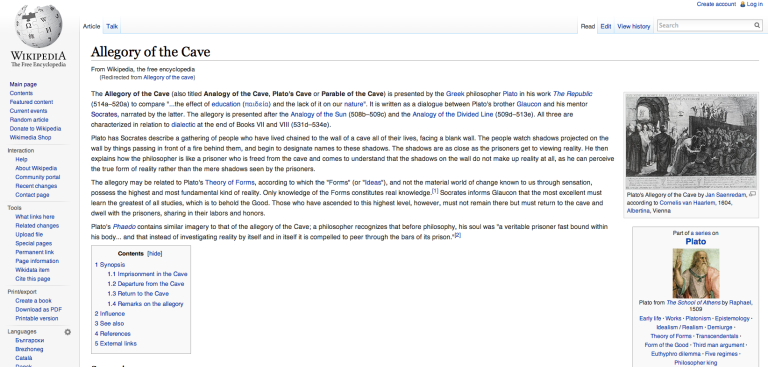The width and height of the screenshot is (768, 367).
Task: Click The School of Athens link
Action: pyautogui.click(x=693, y=303)
